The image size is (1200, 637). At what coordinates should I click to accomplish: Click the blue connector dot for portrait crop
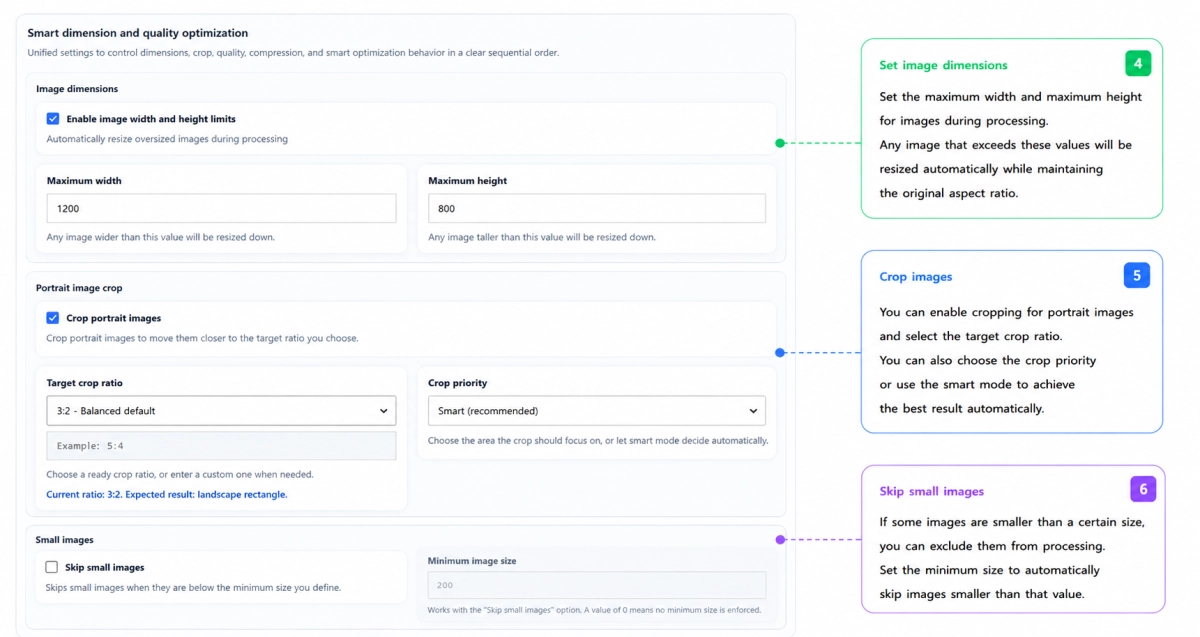(x=780, y=352)
